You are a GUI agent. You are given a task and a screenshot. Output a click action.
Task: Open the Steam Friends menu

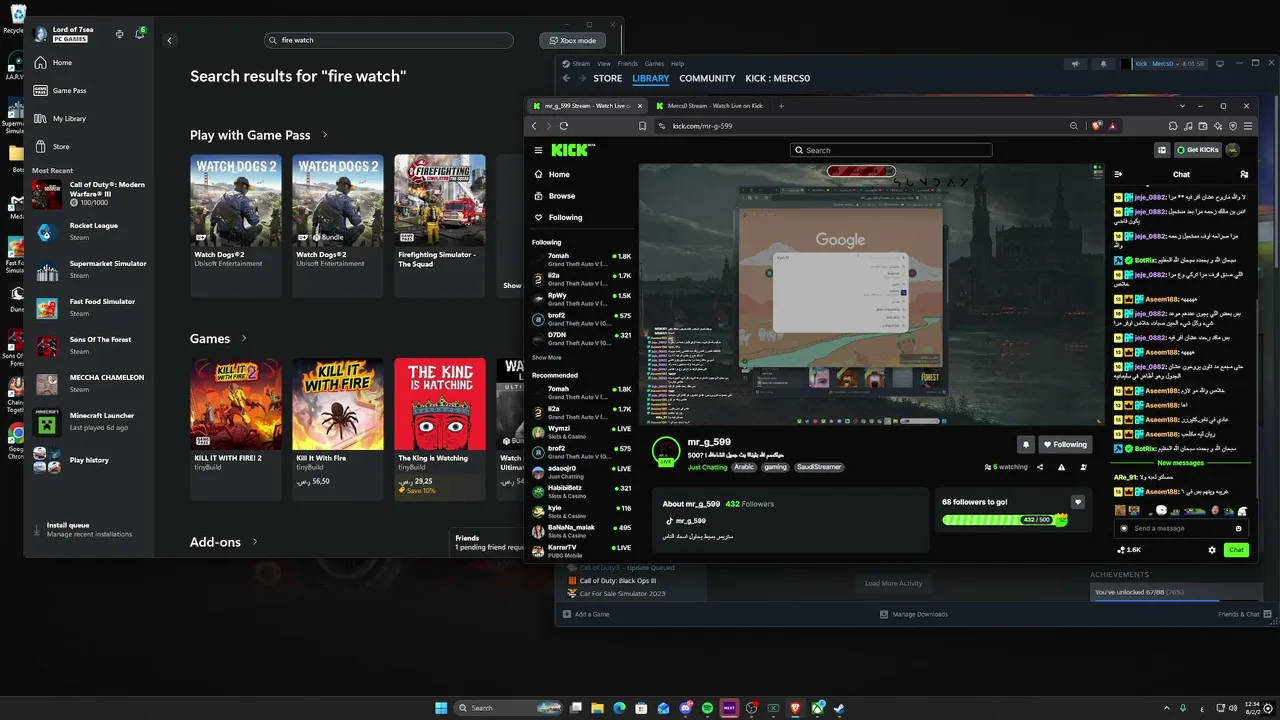[627, 64]
